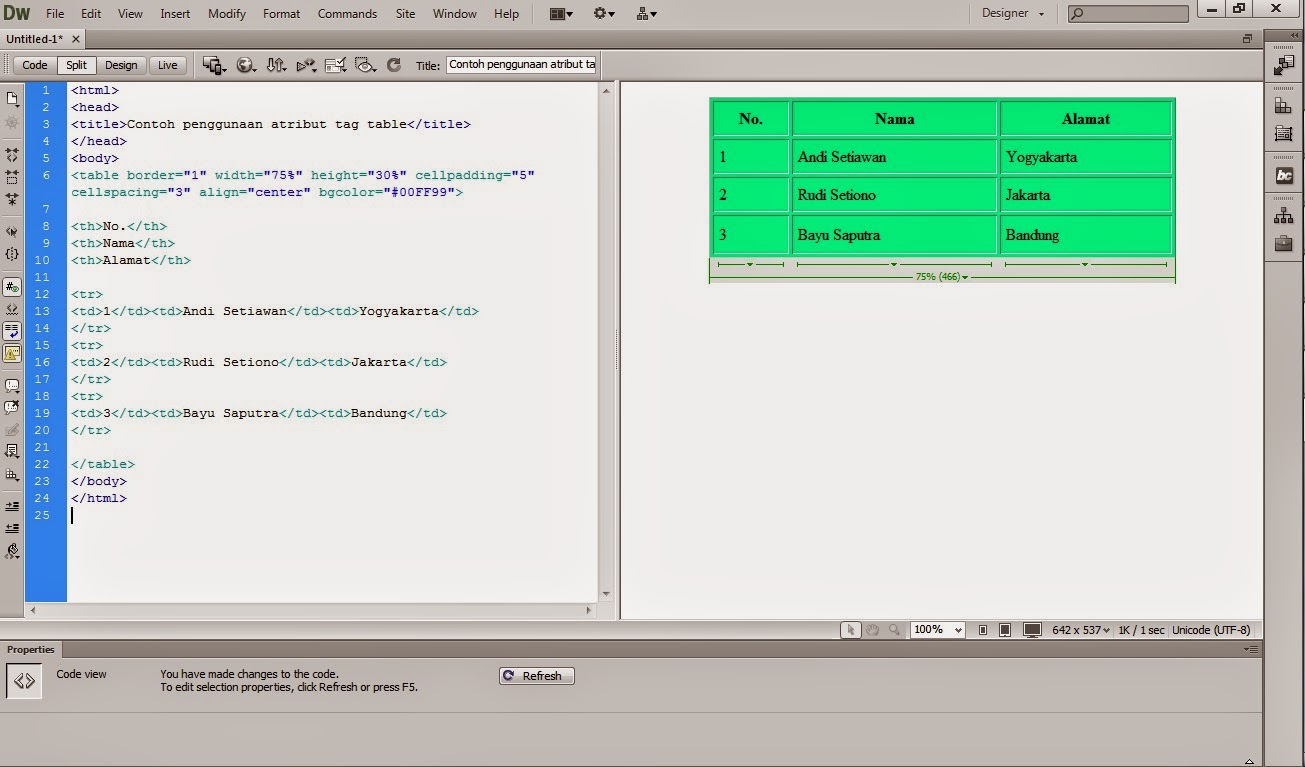Select the Zoom magnifier tool in status bar
Image resolution: width=1305 pixels, height=767 pixels.
(x=894, y=630)
